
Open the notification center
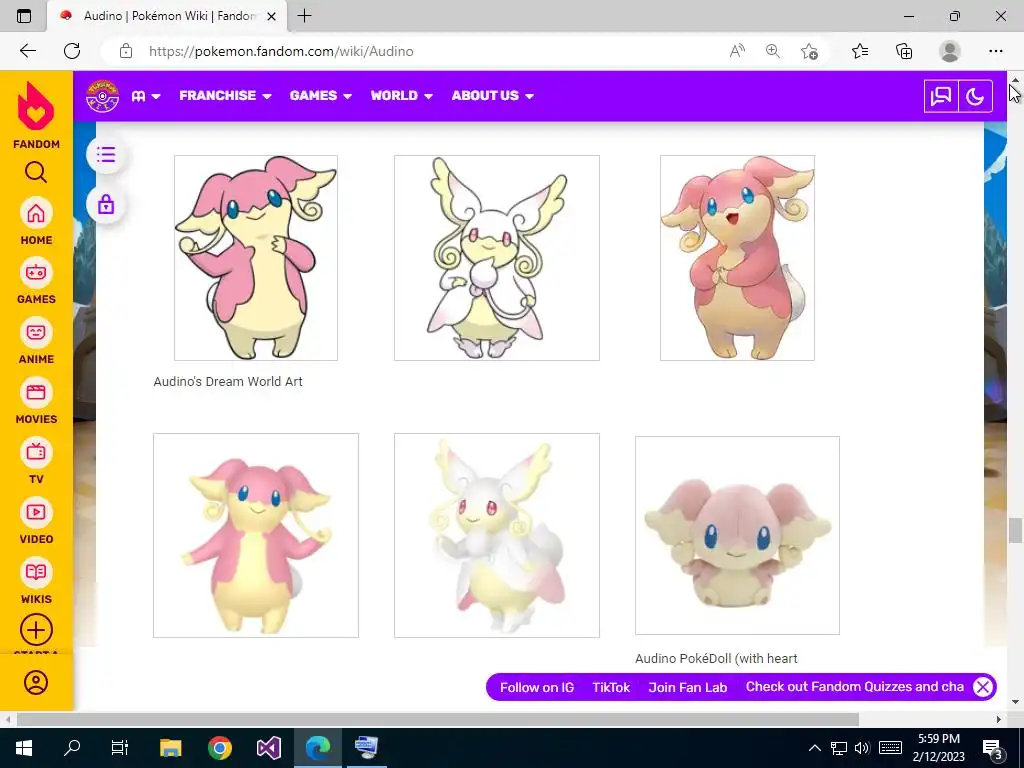point(992,748)
